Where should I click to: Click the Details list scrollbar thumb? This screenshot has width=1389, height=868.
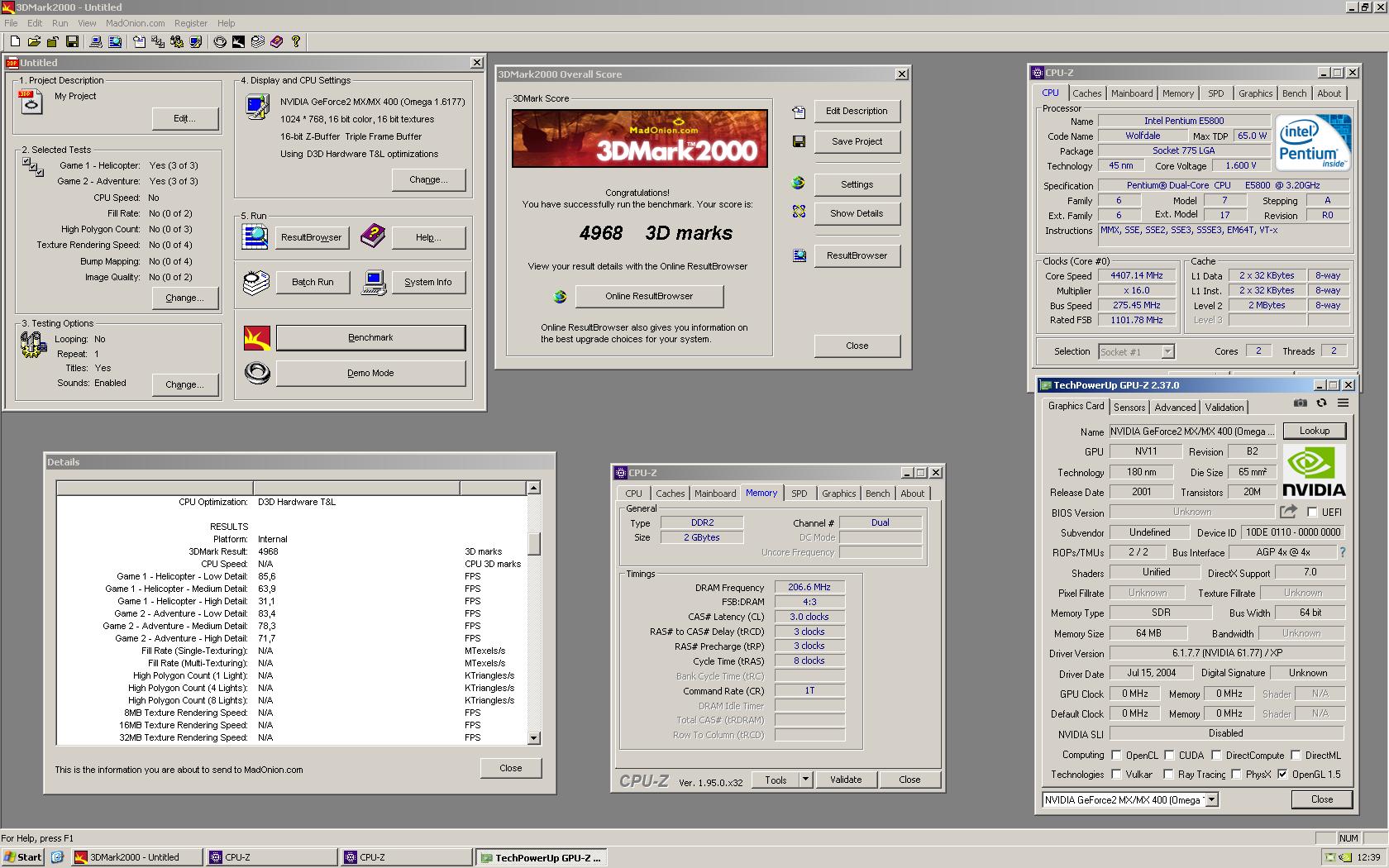tap(533, 543)
